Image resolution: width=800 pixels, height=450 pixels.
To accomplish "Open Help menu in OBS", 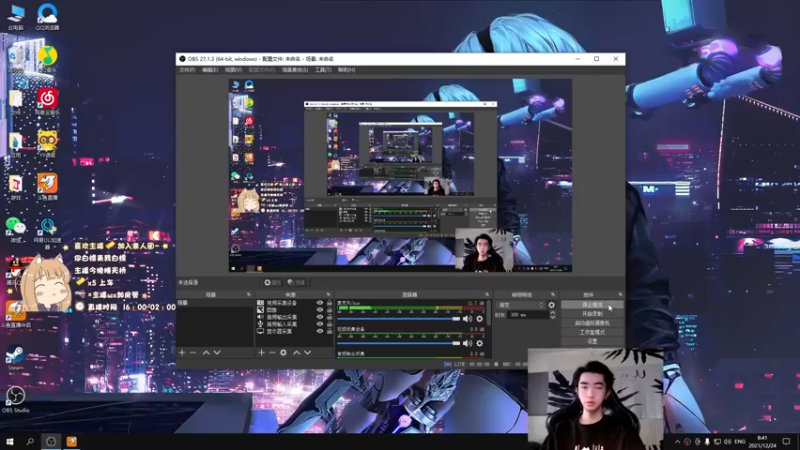I will click(x=346, y=70).
